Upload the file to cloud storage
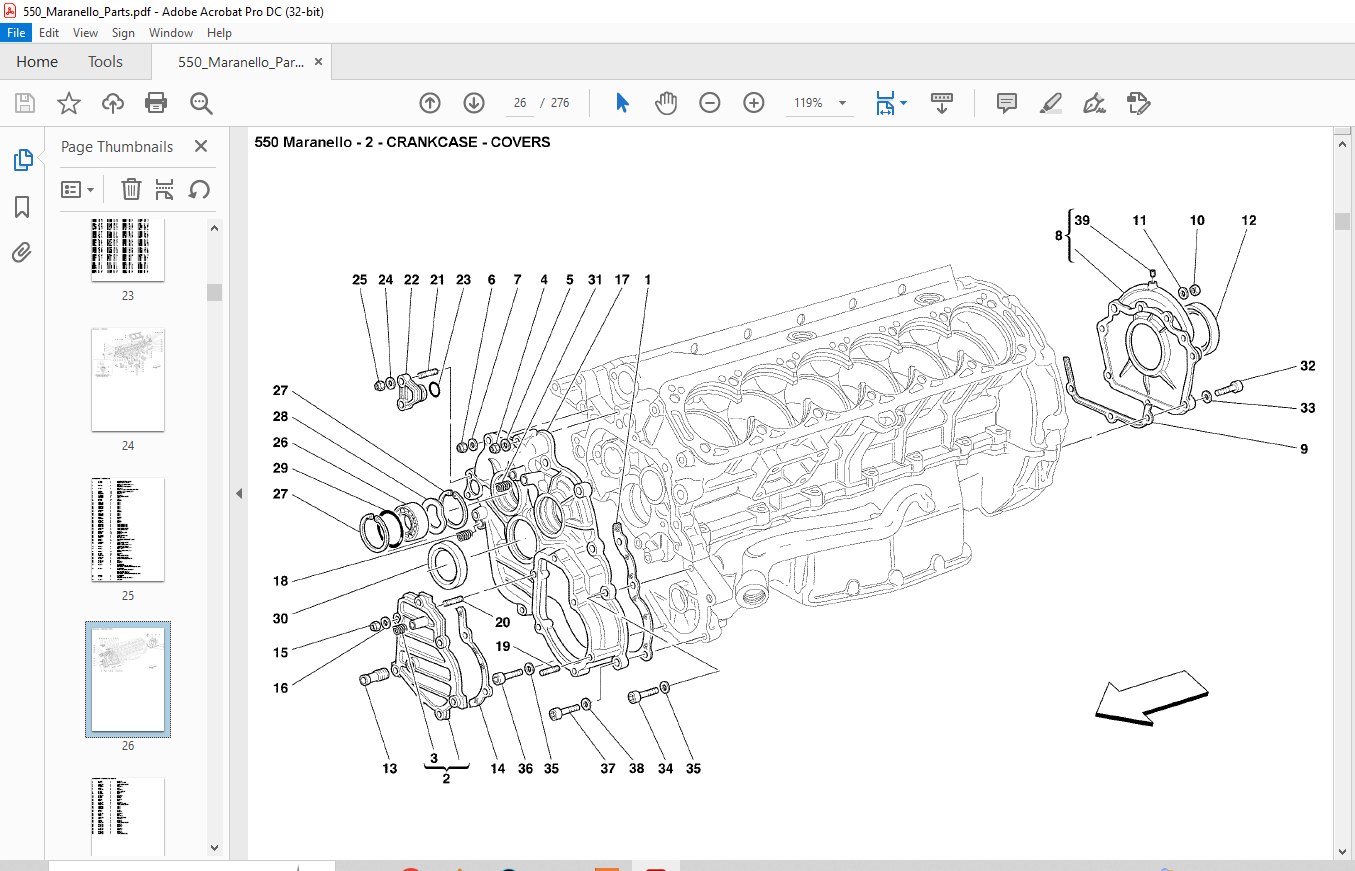1355x871 pixels. tap(113, 103)
